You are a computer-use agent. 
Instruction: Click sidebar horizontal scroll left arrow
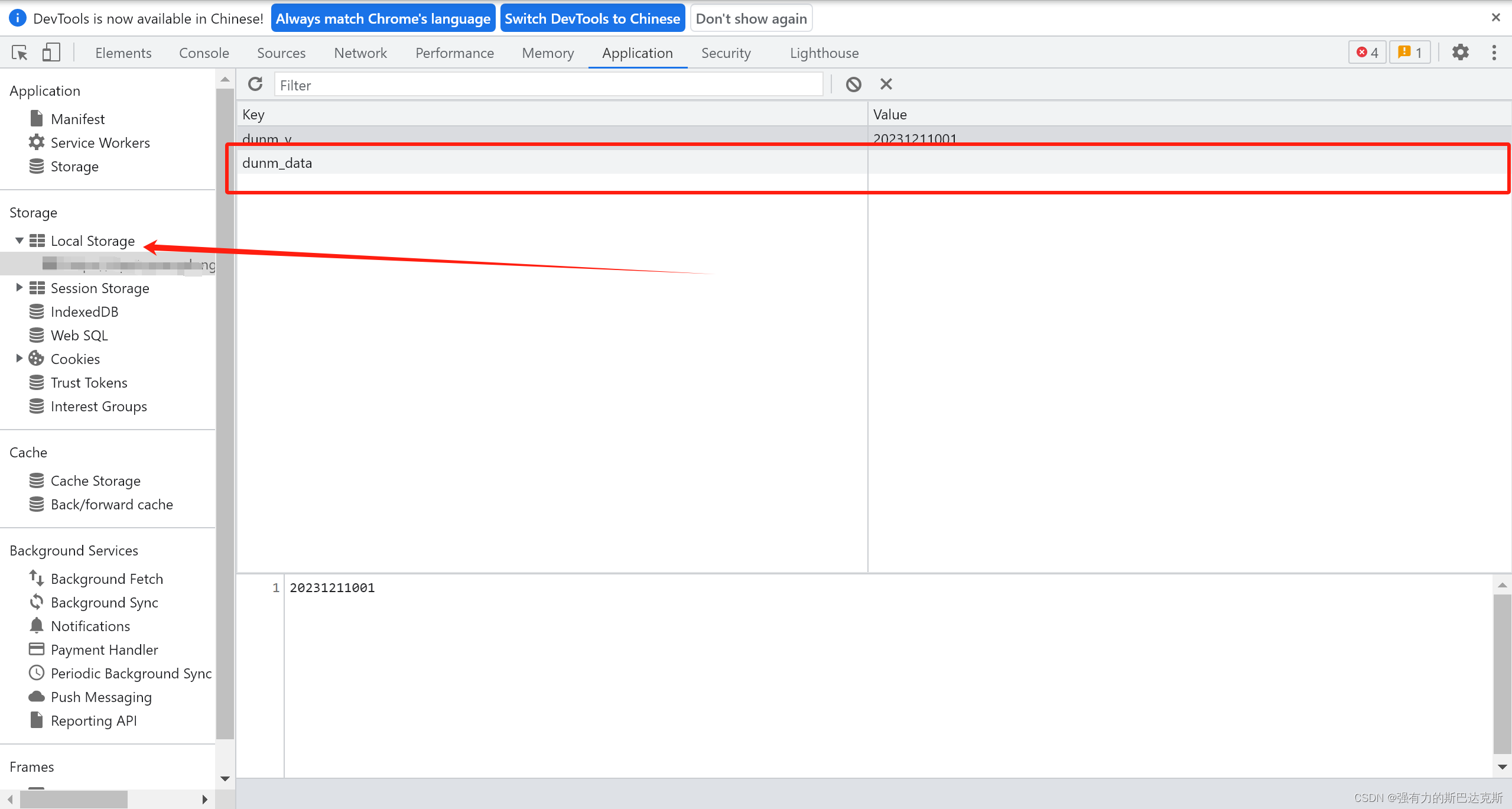(x=9, y=799)
